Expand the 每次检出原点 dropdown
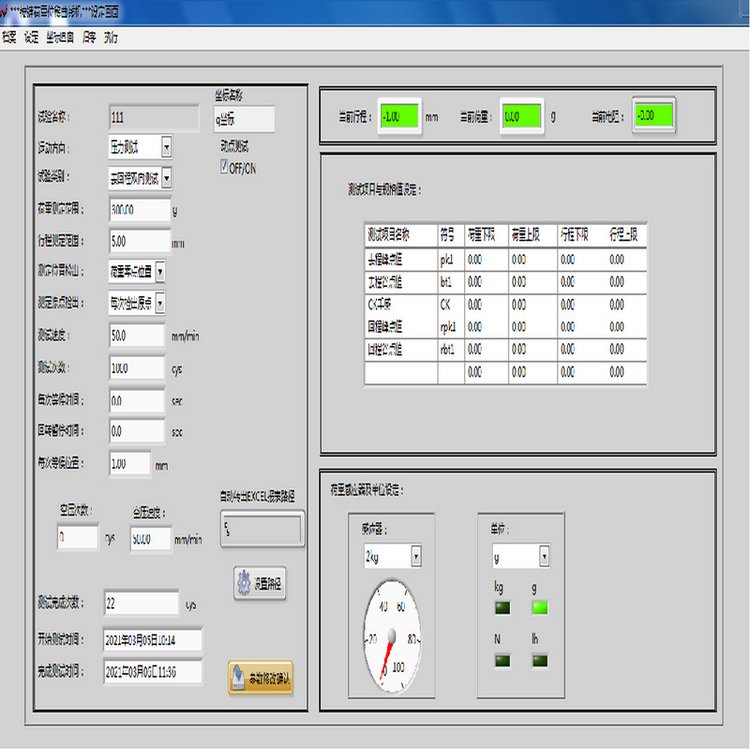This screenshot has width=750, height=750. pyautogui.click(x=160, y=303)
